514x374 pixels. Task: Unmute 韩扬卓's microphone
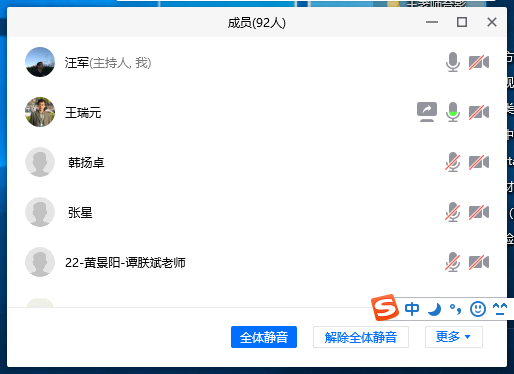(x=453, y=162)
